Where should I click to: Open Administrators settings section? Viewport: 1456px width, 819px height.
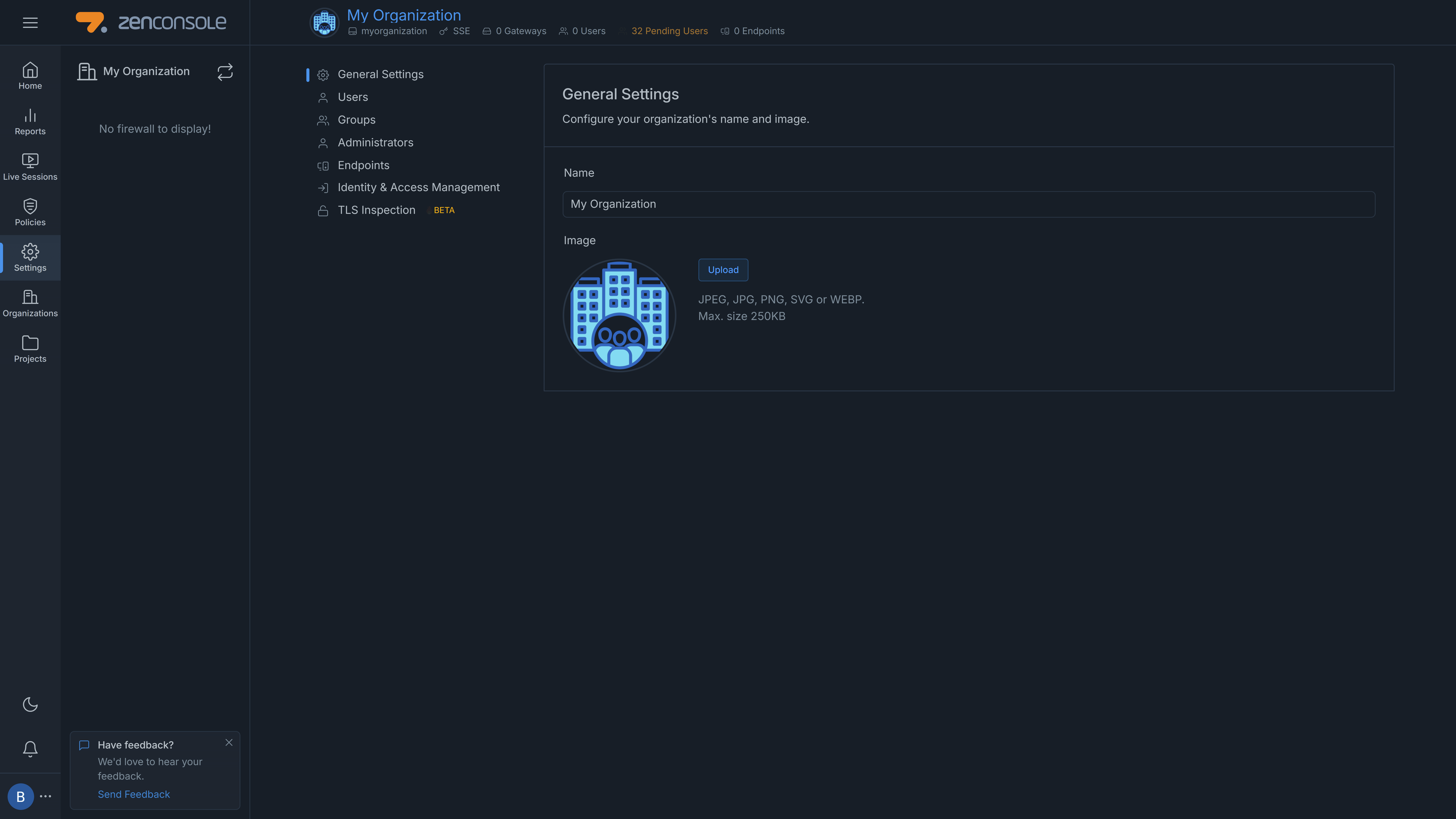tap(375, 142)
